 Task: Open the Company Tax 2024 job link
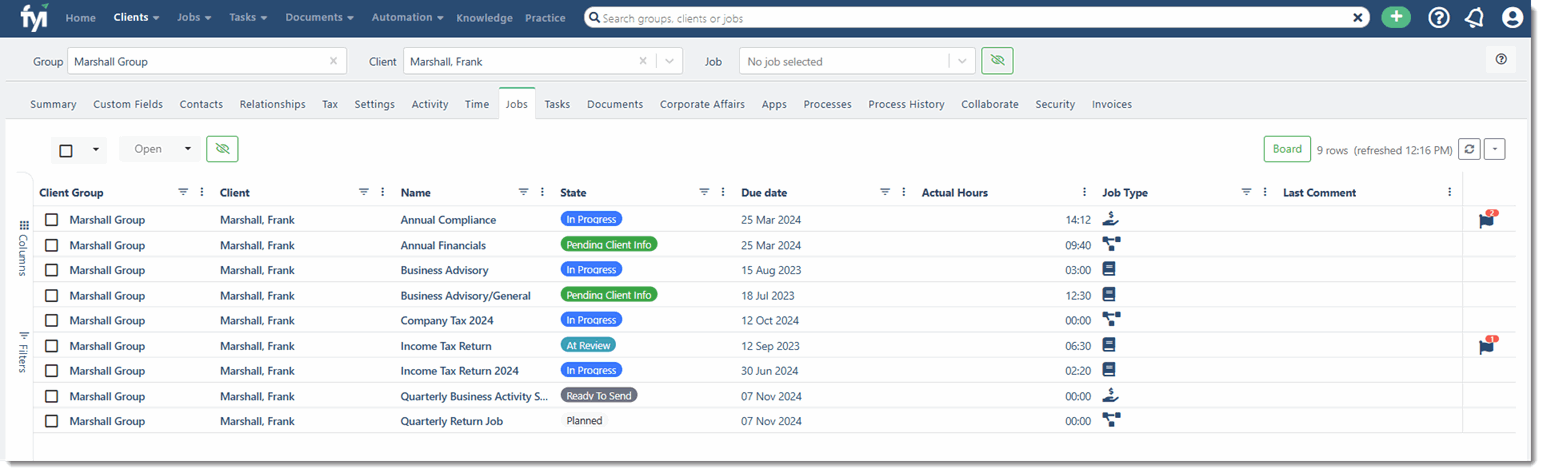(x=447, y=320)
